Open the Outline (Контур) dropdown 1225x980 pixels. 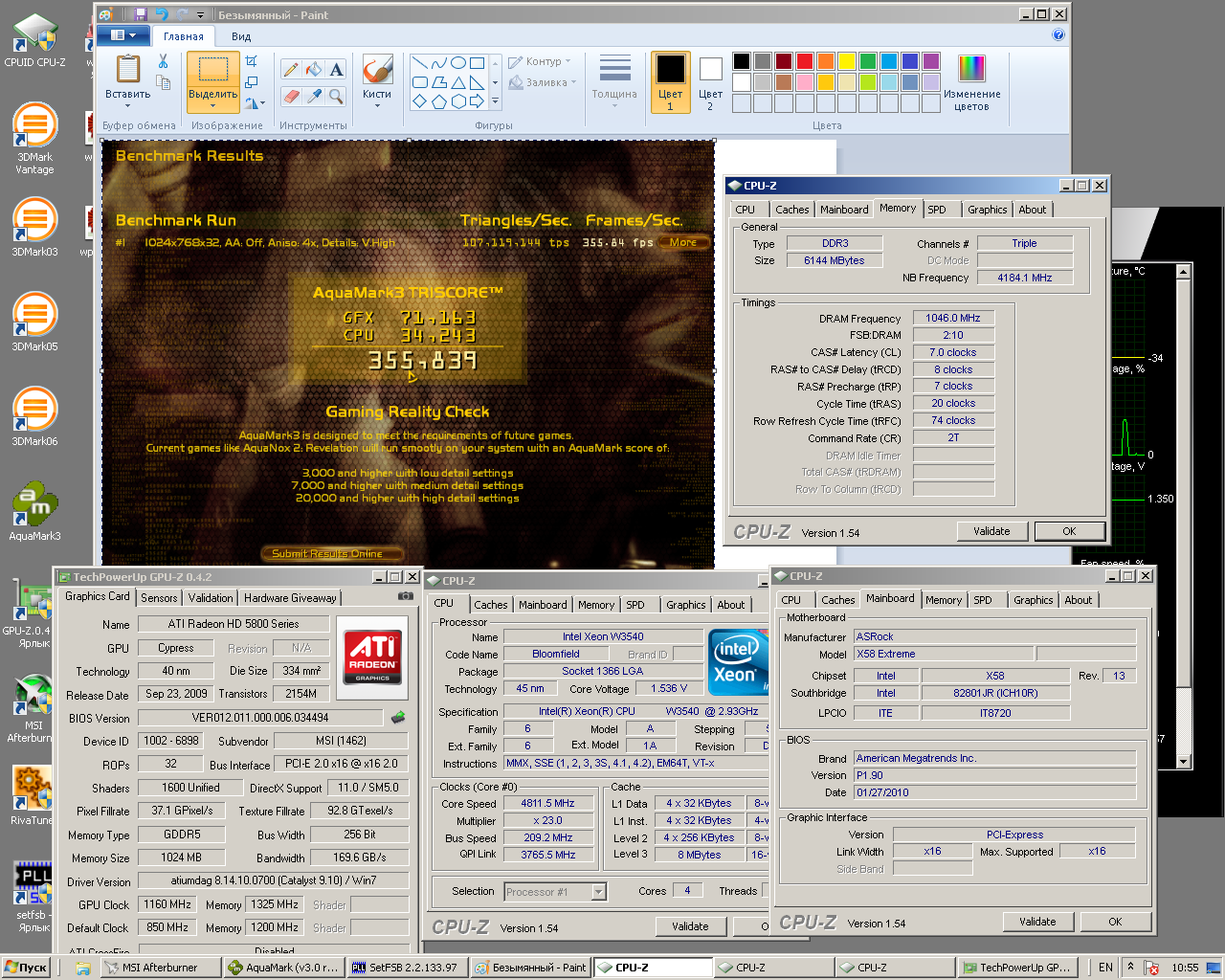coord(540,62)
